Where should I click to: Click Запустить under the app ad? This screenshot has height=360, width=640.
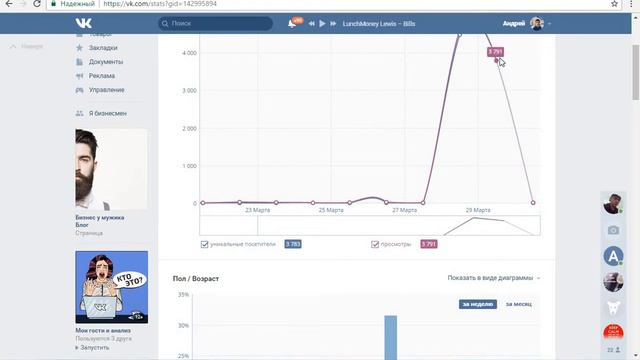pyautogui.click(x=94, y=347)
